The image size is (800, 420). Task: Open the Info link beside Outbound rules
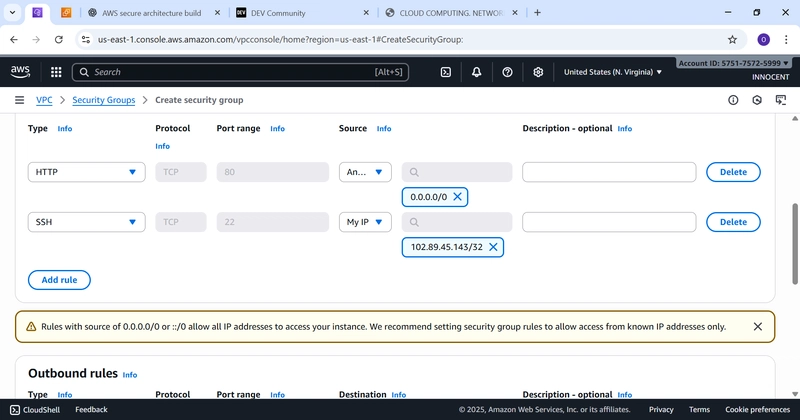130,375
